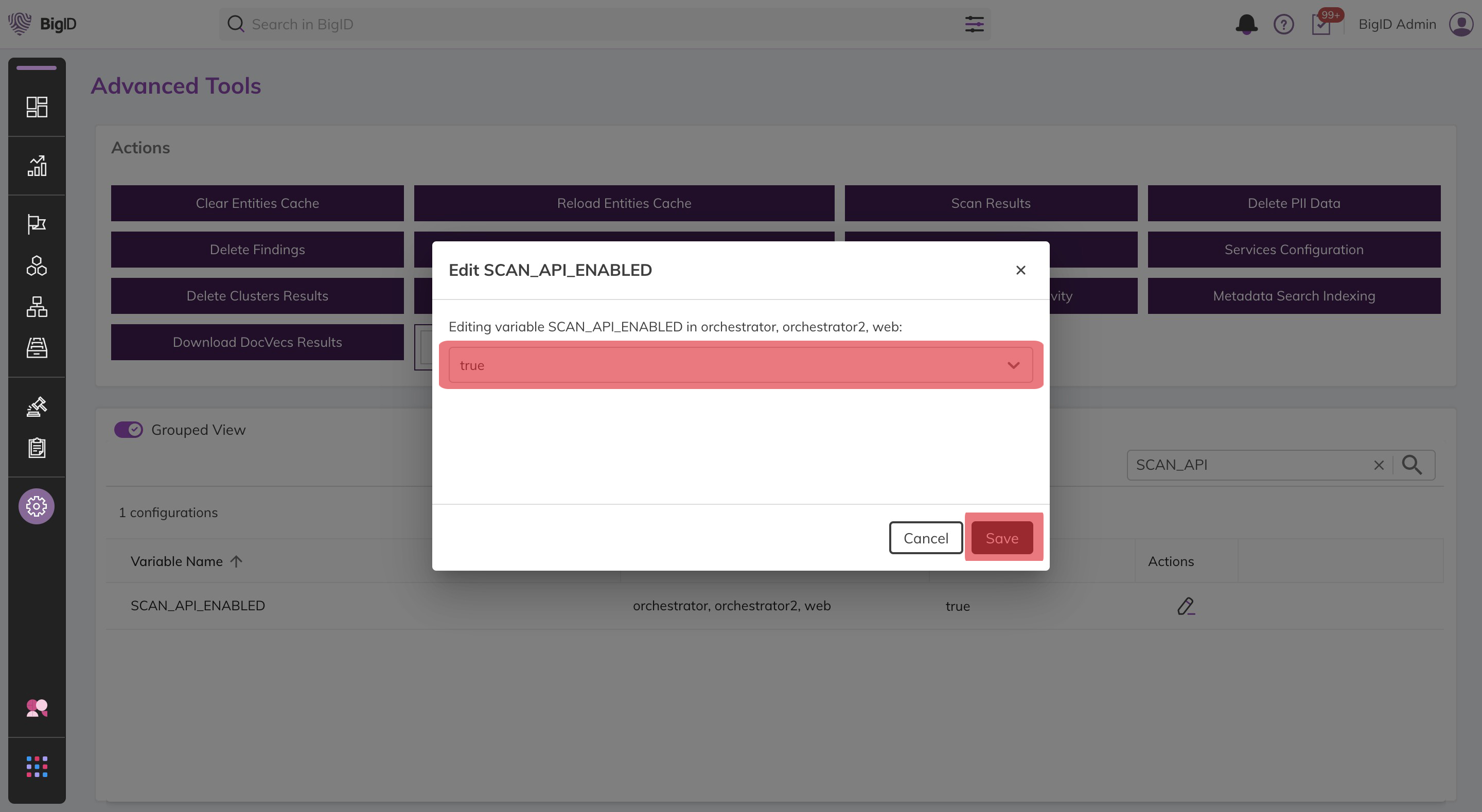The image size is (1482, 812).
Task: Sort by Variable Name column arrow
Action: tap(237, 561)
